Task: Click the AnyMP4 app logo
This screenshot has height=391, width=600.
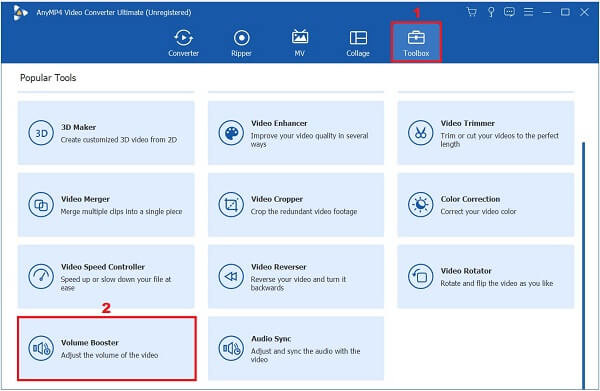Action: (20, 13)
